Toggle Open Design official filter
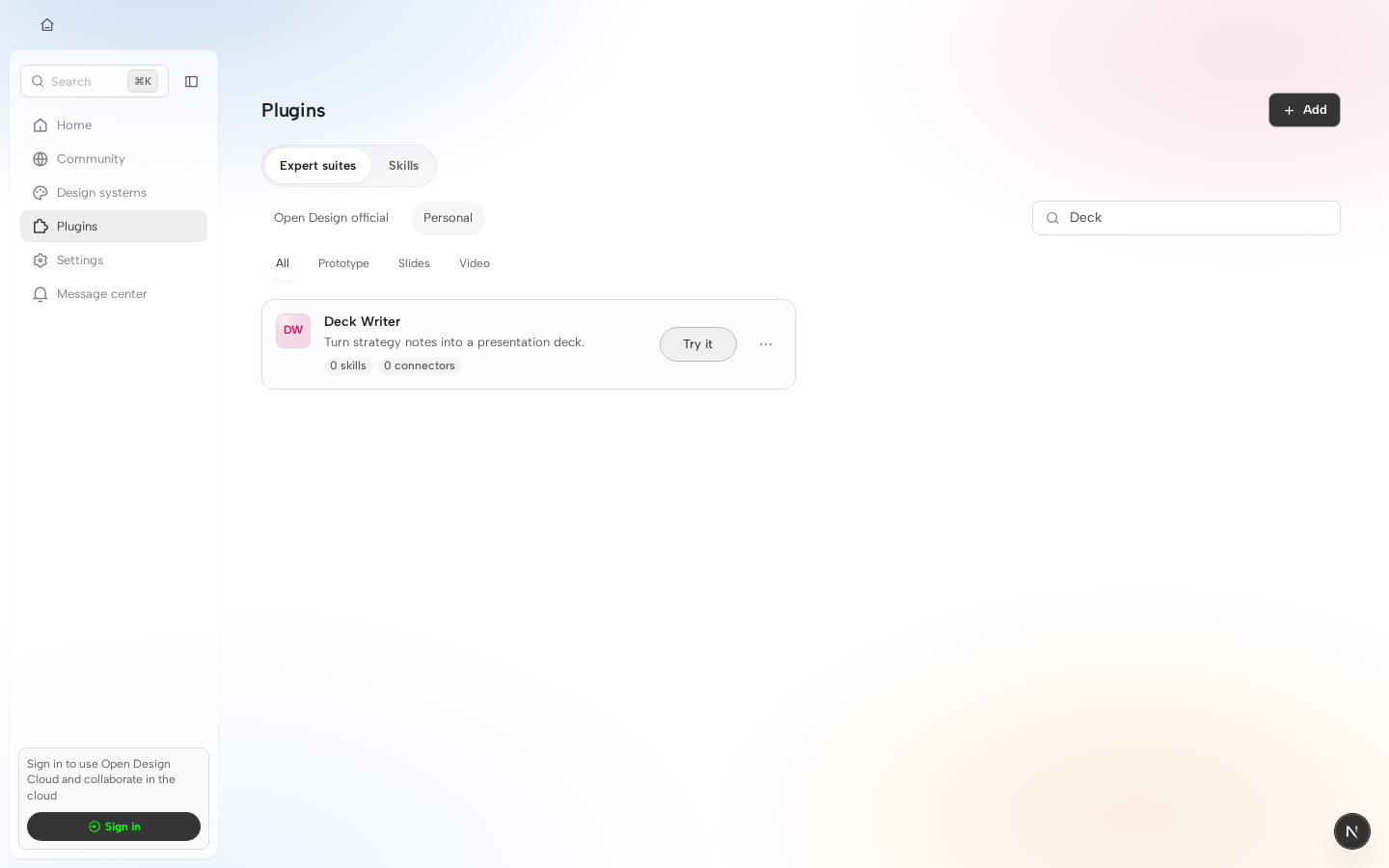 tap(331, 218)
